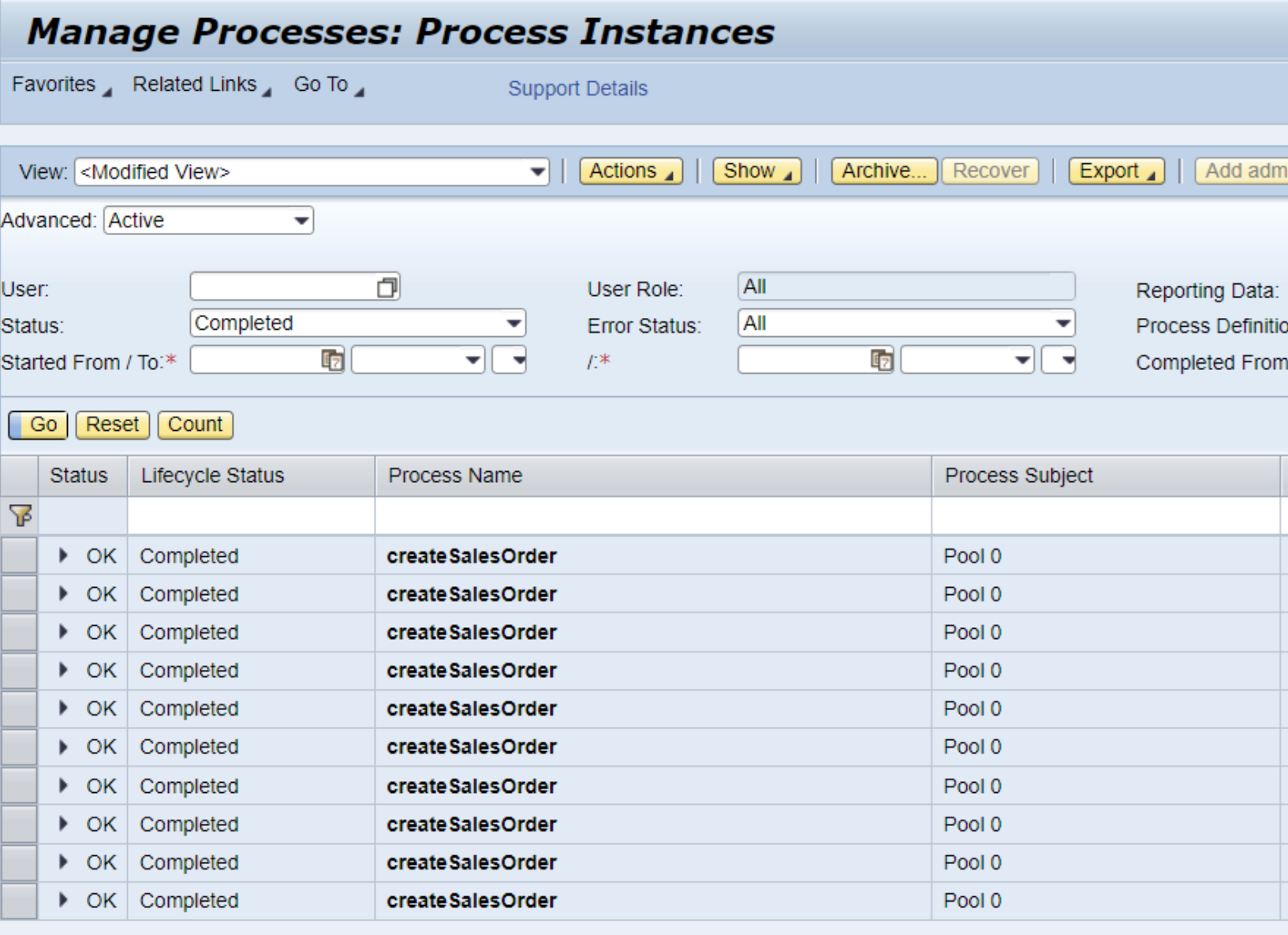The width and height of the screenshot is (1288, 935).
Task: Click the Process Name filter field
Action: tap(653, 515)
